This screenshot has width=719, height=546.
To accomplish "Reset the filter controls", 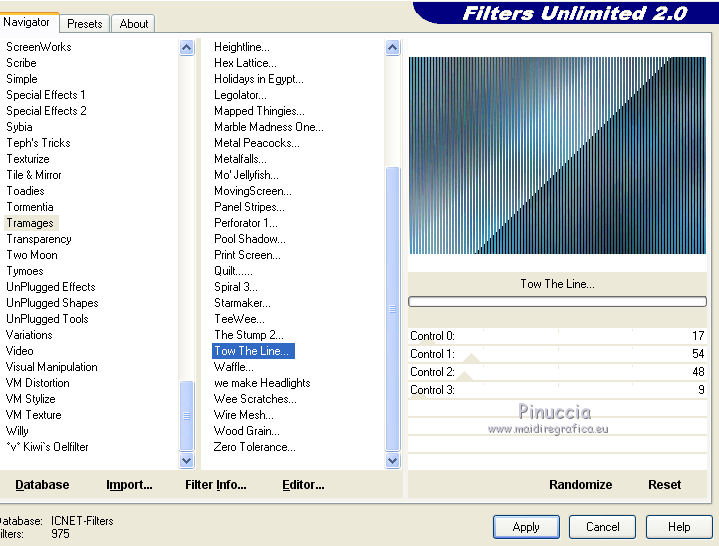I will (664, 485).
